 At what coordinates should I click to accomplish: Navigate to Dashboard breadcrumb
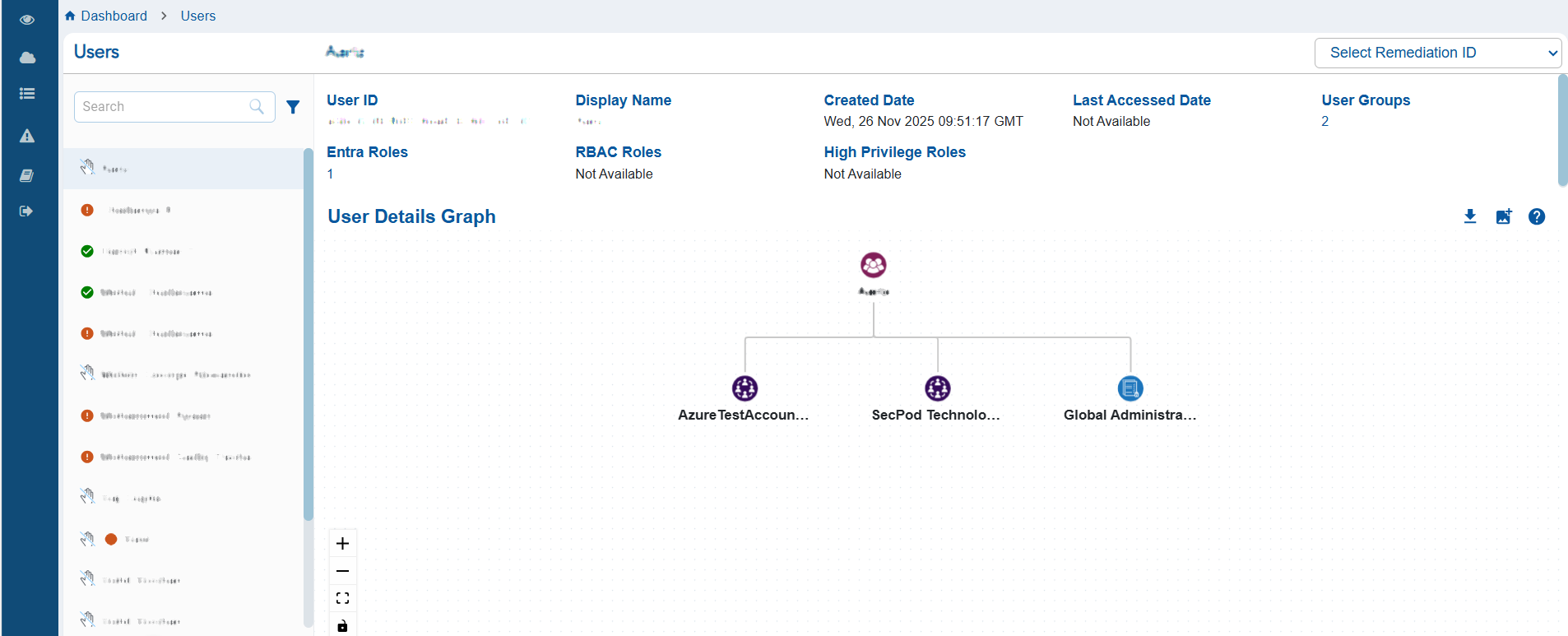pyautogui.click(x=114, y=16)
